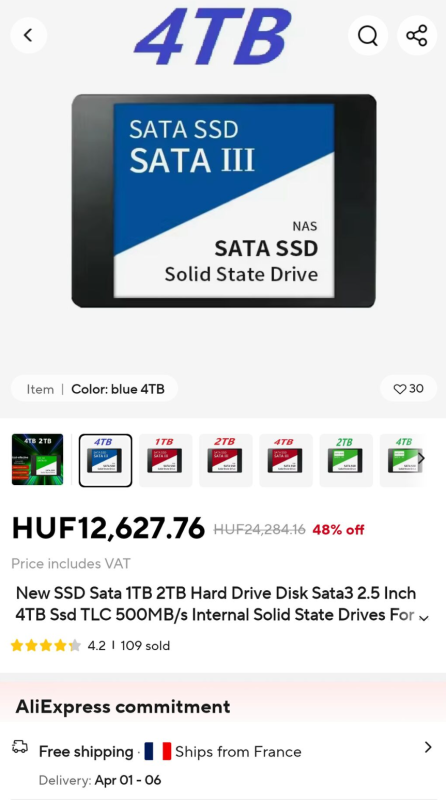Screen dimensions: 446x800
Task: Open the green 4TB 2TB promo thumbnail
Action: (x=37, y=459)
